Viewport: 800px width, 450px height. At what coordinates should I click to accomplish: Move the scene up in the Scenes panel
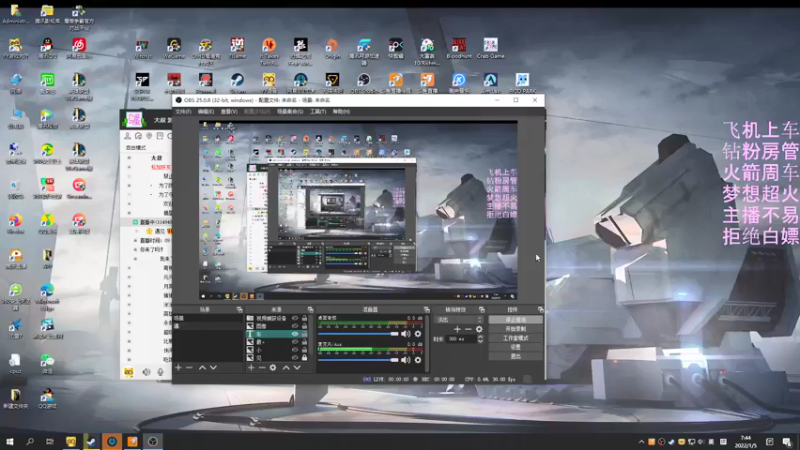[202, 367]
